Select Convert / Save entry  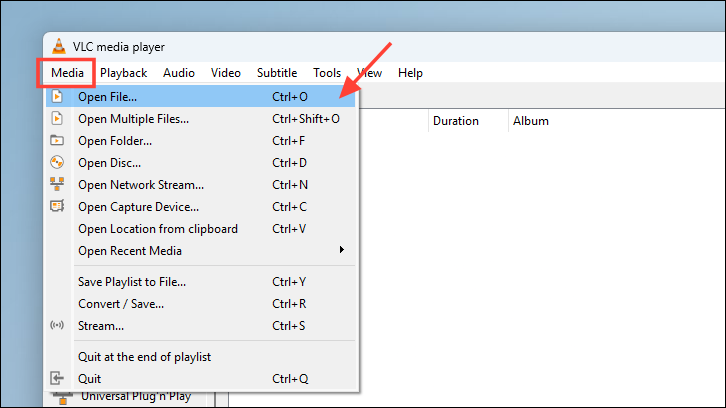click(121, 304)
